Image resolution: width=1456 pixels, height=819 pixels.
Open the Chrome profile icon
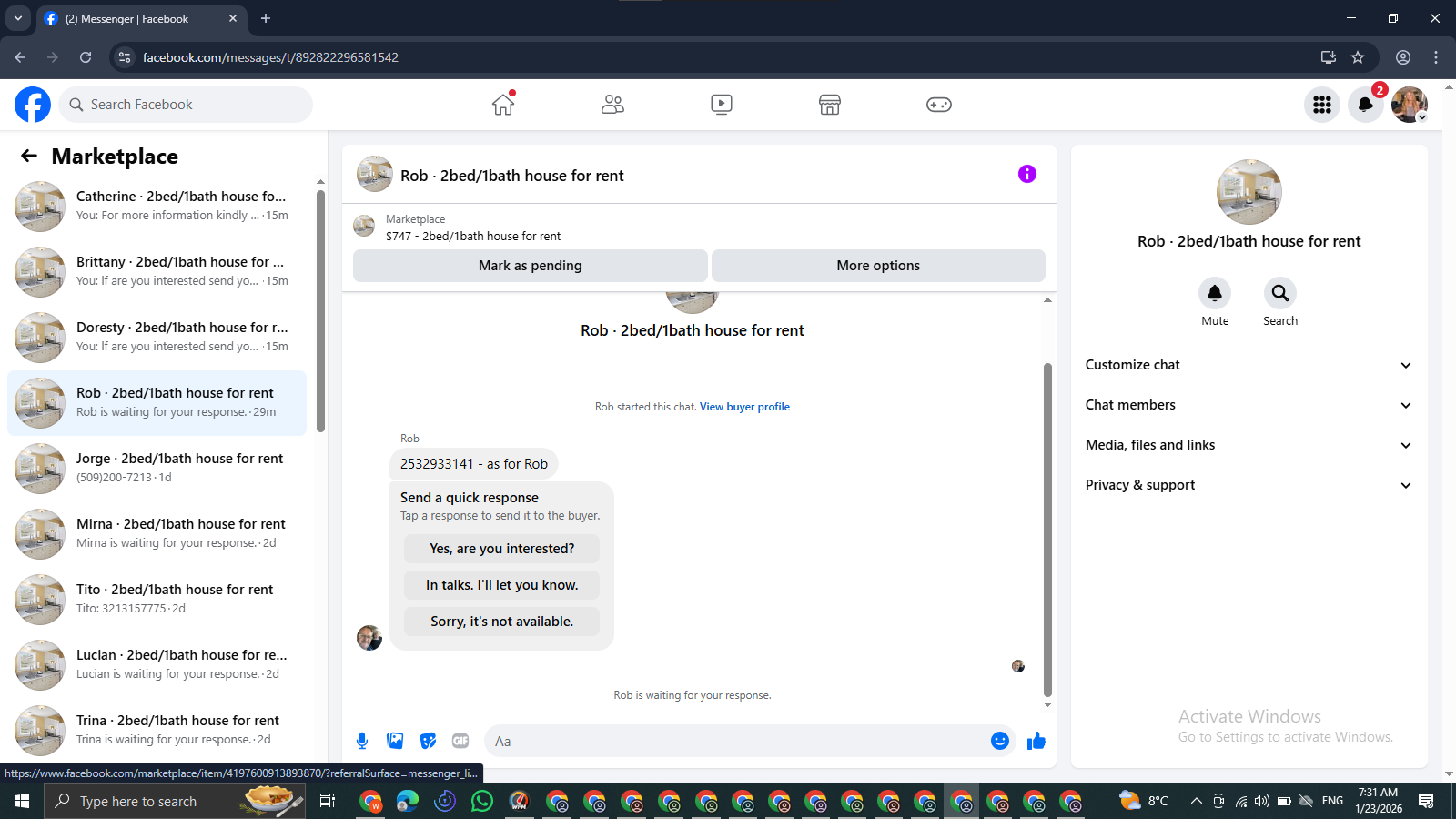1403,57
